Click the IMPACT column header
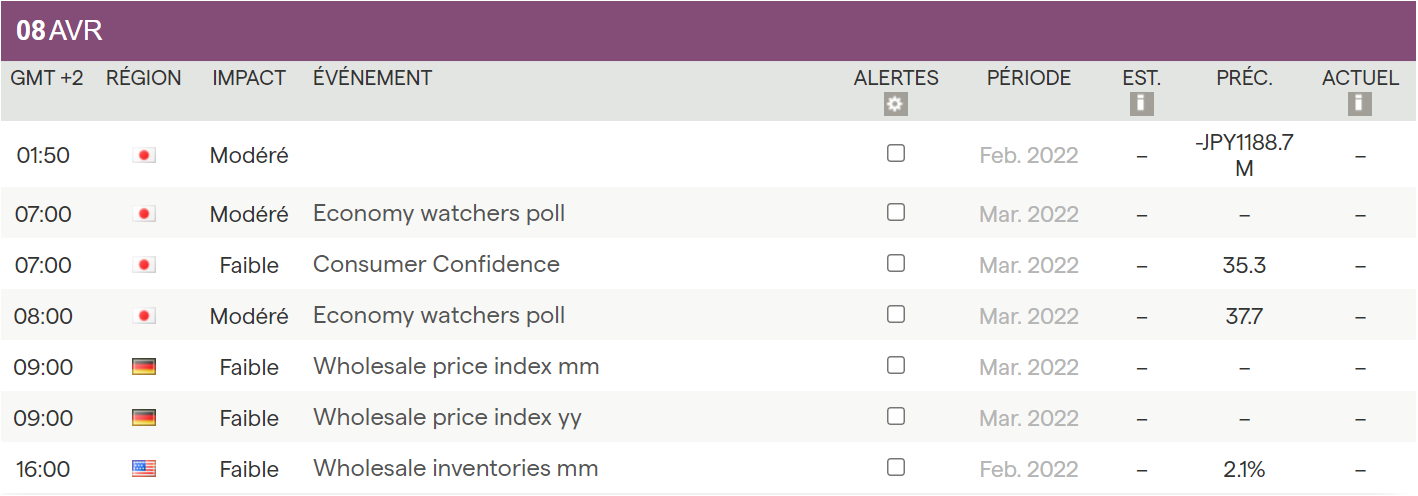This screenshot has height=496, width=1418. point(249,78)
